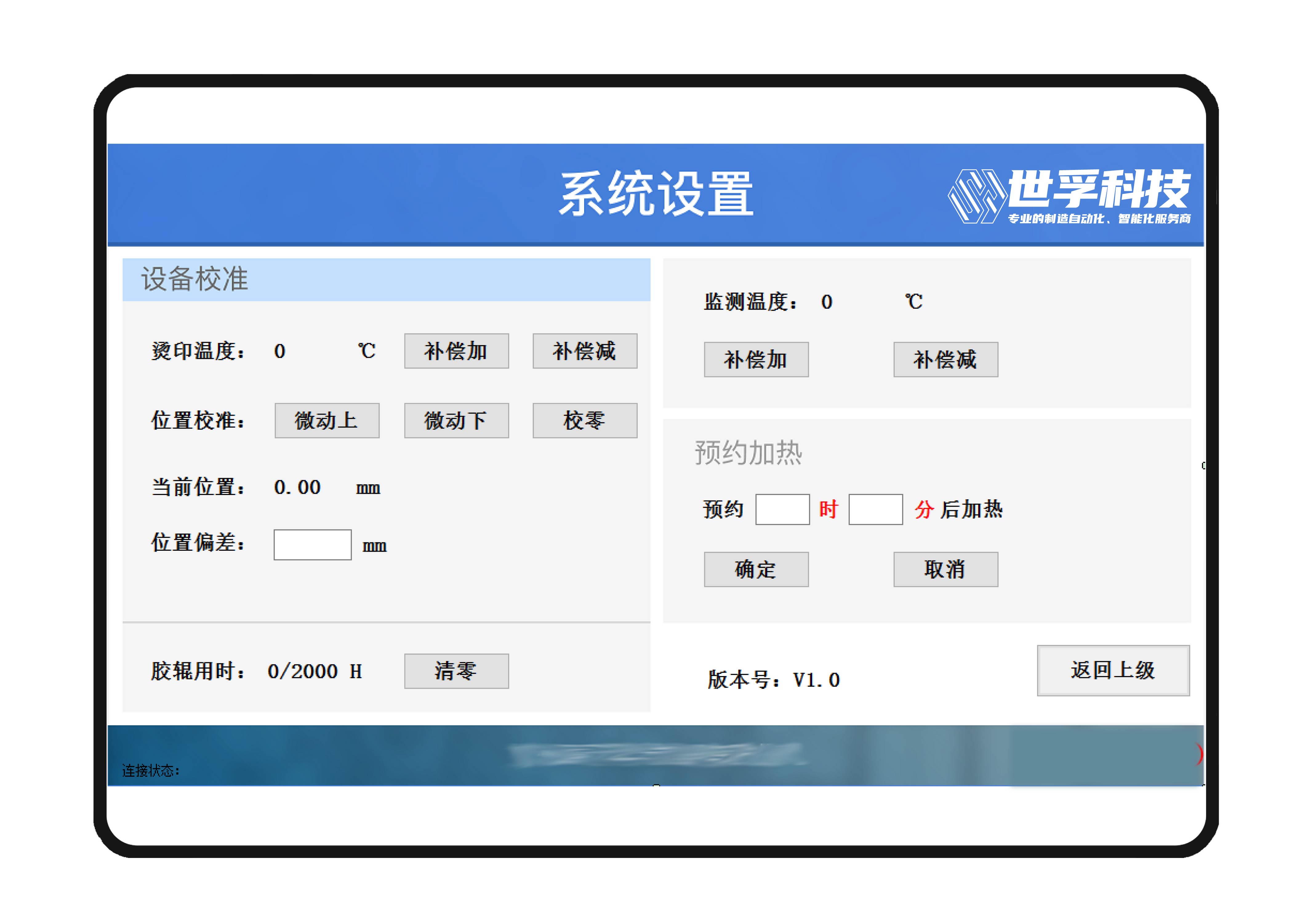Click the 预约 minutes (分) input box

click(875, 509)
